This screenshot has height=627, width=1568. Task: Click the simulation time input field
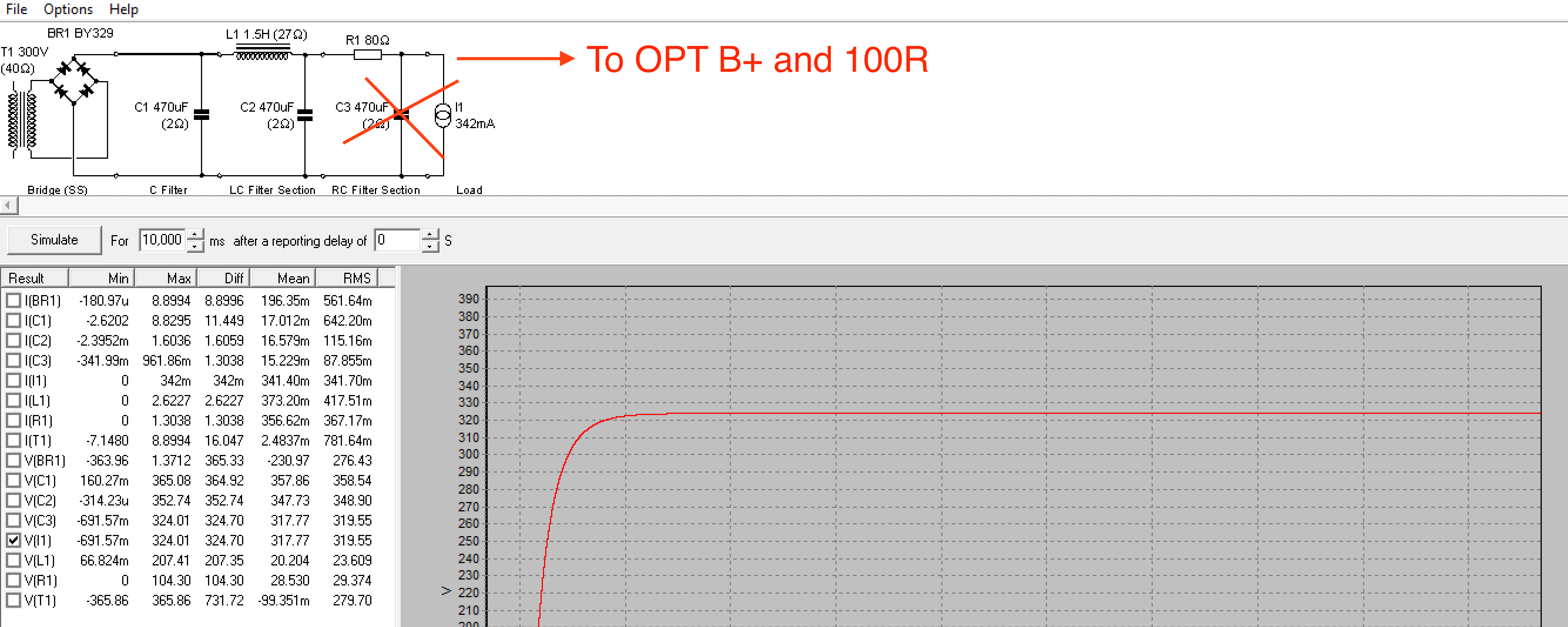(163, 240)
